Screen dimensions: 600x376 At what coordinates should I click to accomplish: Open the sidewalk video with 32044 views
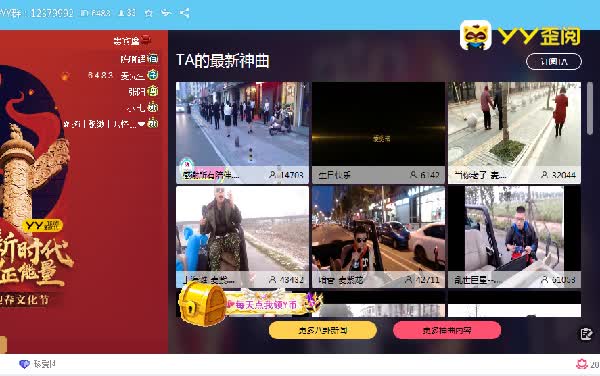coord(514,133)
